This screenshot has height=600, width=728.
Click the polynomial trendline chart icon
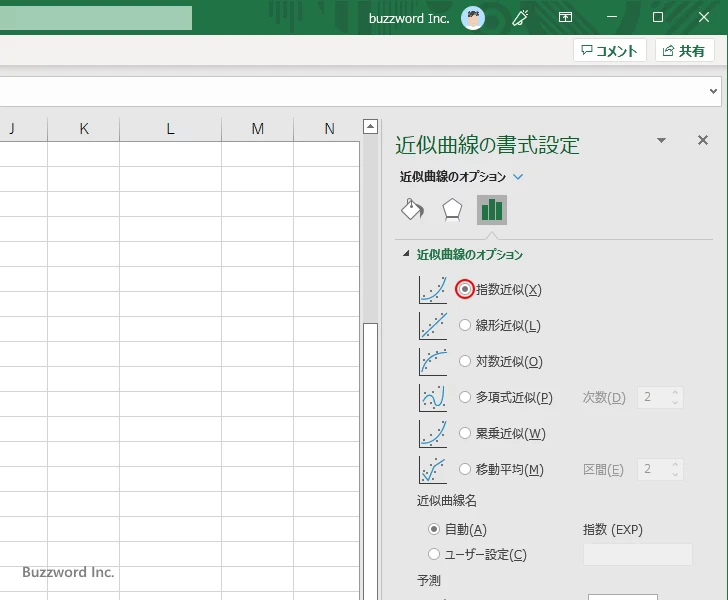click(433, 398)
